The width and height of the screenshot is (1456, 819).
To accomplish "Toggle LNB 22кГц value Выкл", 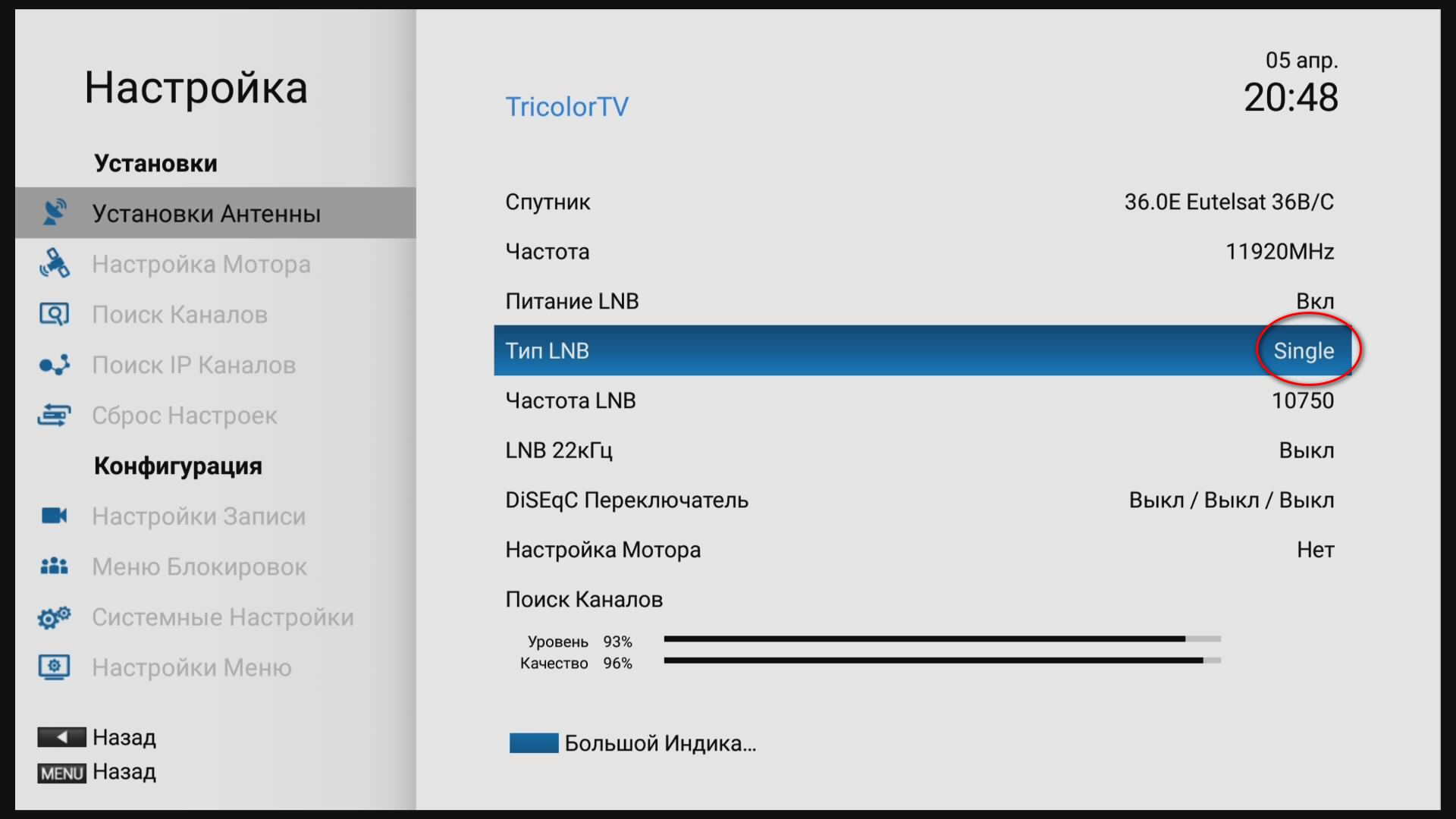I will (x=1307, y=450).
